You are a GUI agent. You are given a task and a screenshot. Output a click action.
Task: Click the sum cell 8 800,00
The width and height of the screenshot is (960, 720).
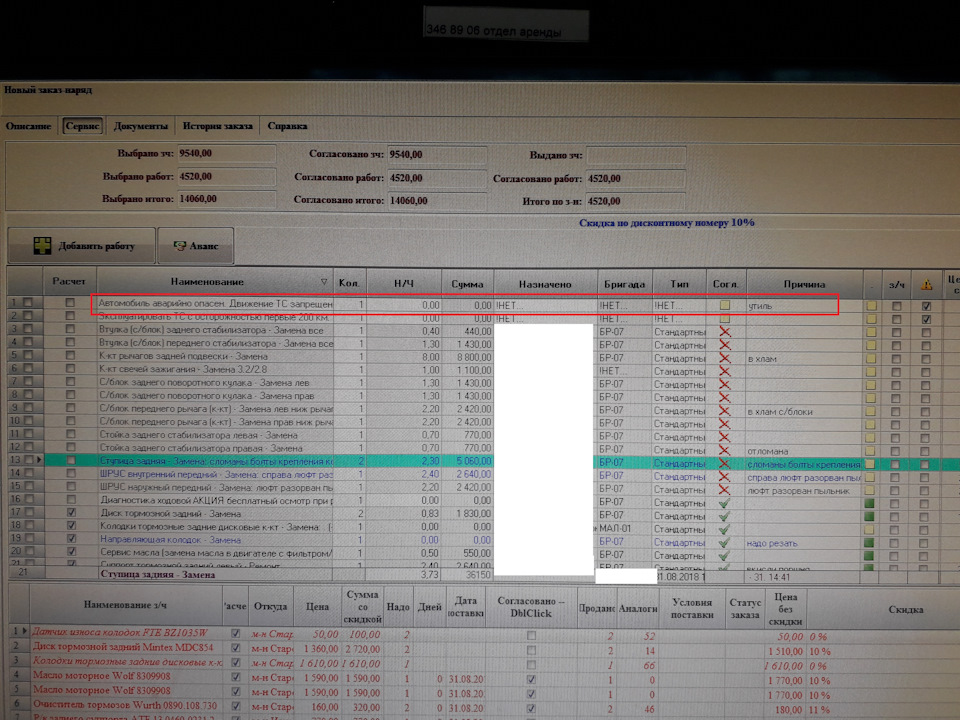click(x=467, y=357)
